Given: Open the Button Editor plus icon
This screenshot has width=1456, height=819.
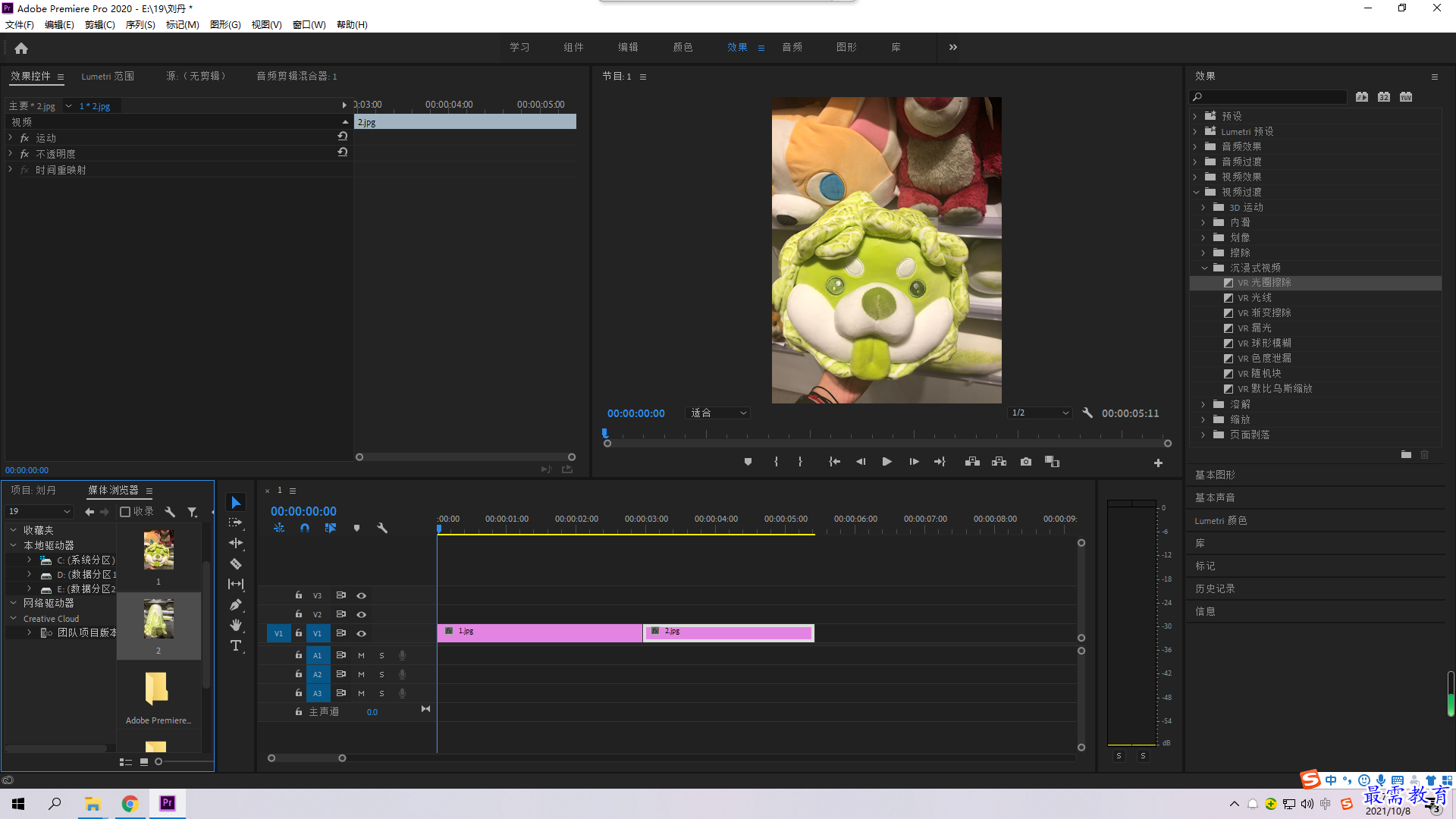Looking at the screenshot, I should (x=1158, y=463).
